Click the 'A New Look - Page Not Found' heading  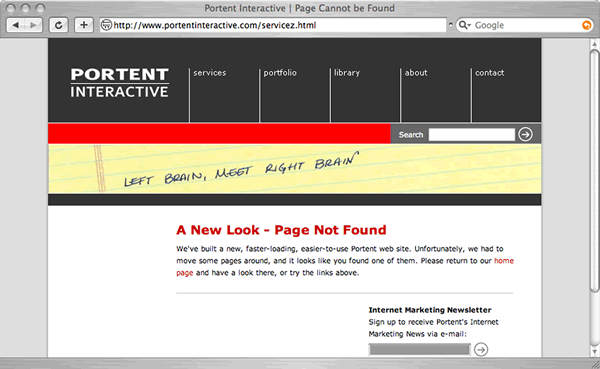point(281,230)
